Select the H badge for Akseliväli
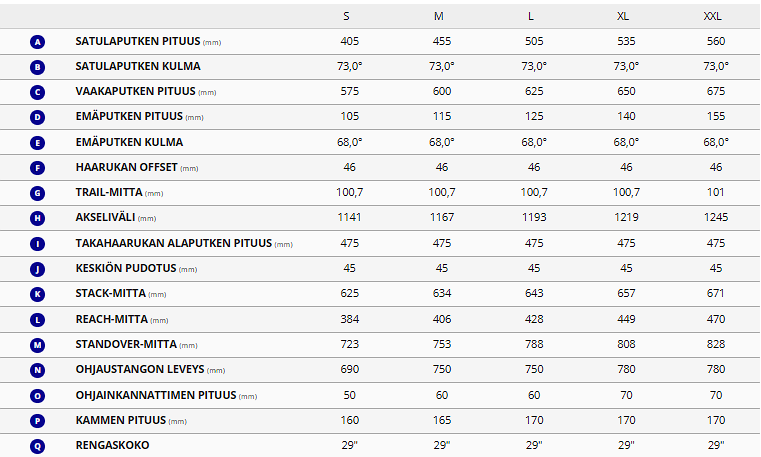Viewport: 761px width, 457px height. [x=38, y=218]
